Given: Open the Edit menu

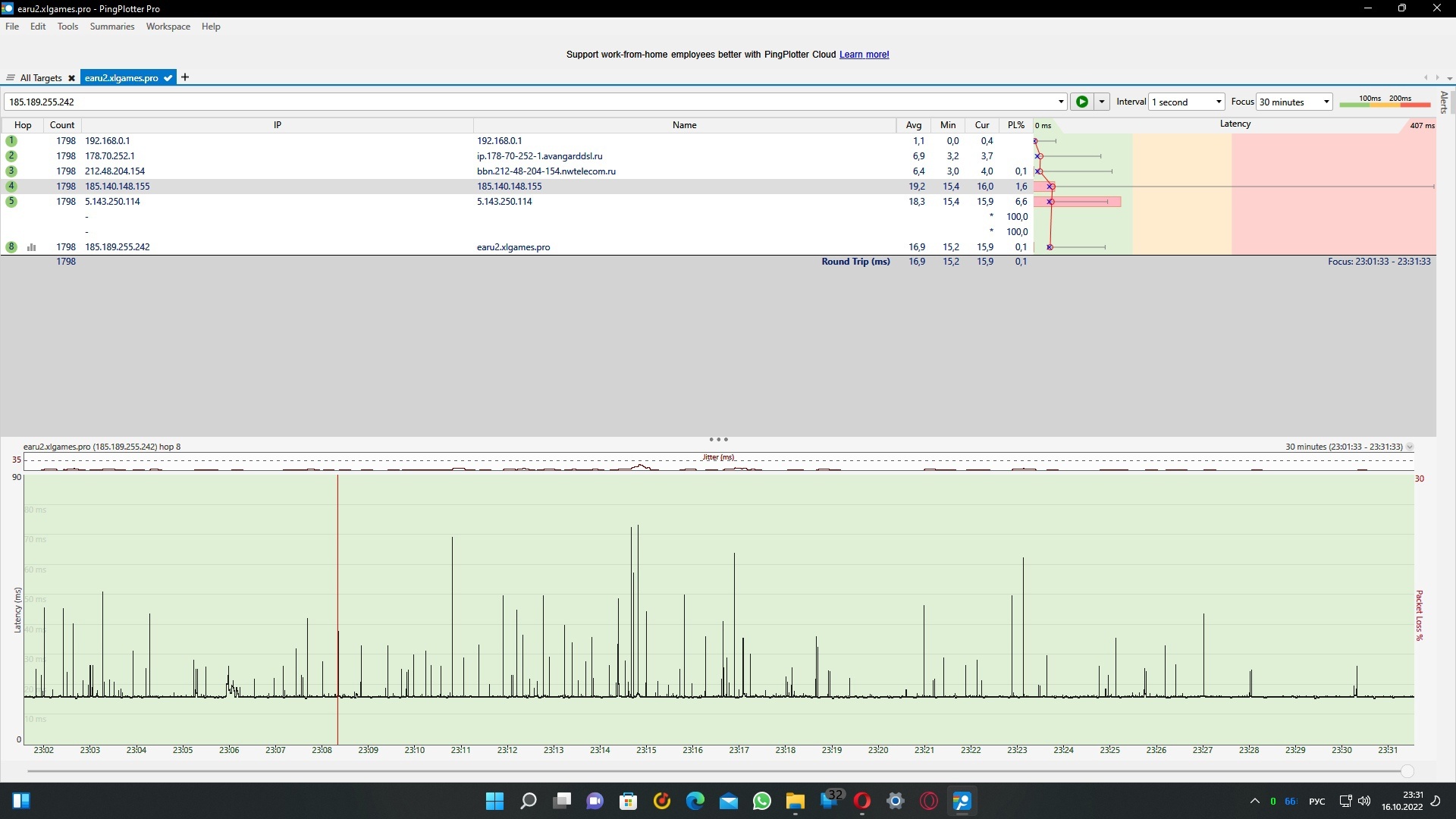Looking at the screenshot, I should point(38,27).
